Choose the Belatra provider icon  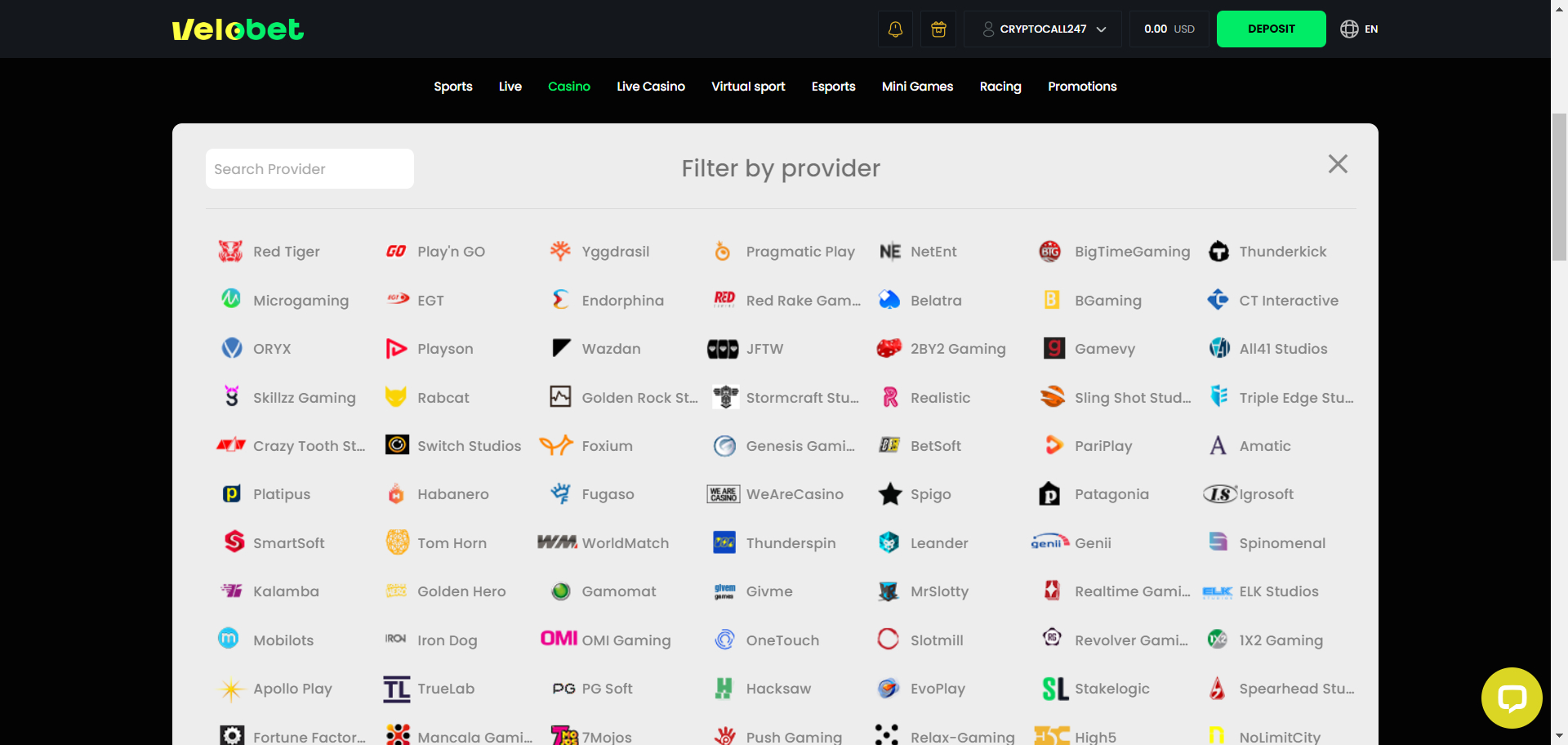click(889, 300)
